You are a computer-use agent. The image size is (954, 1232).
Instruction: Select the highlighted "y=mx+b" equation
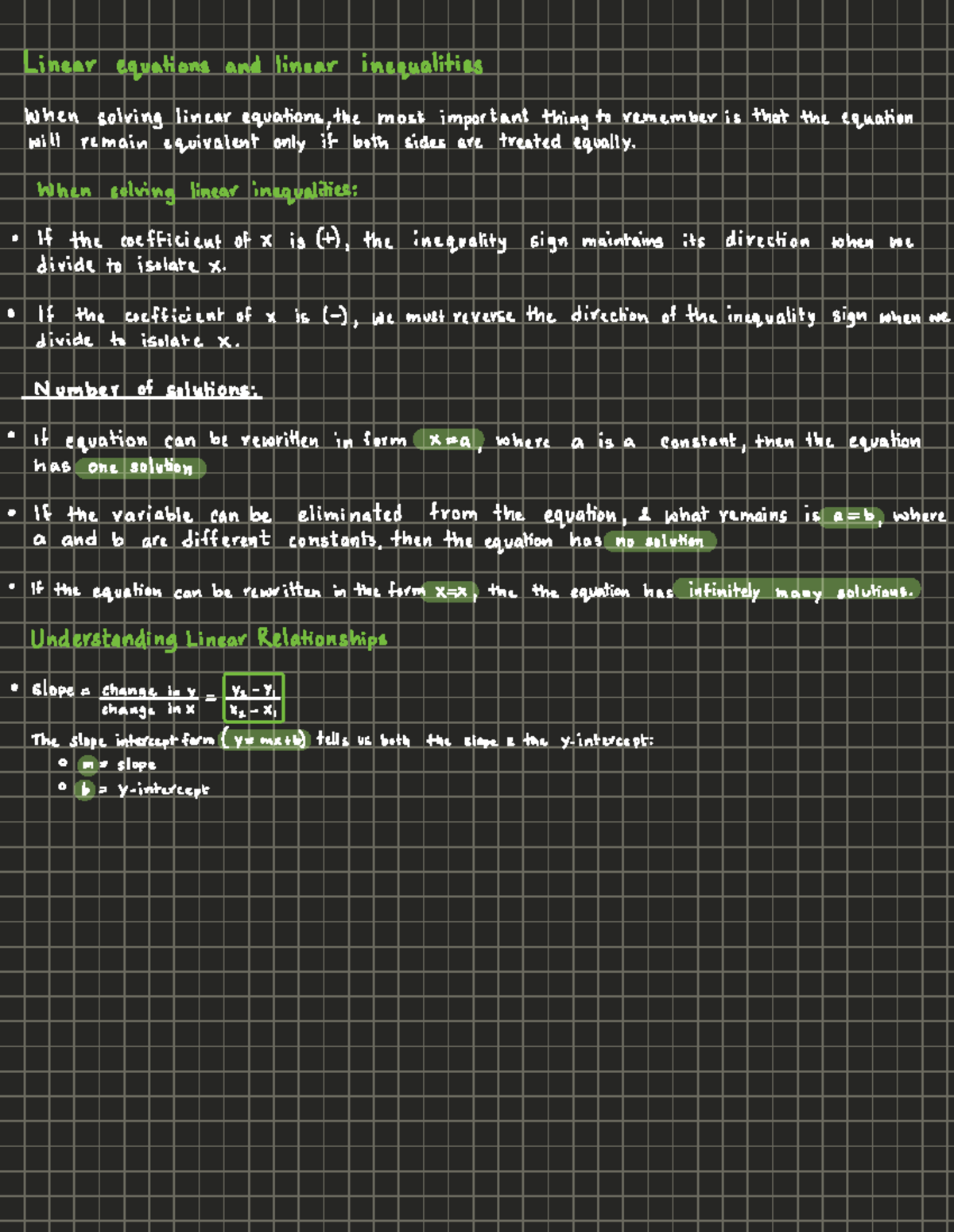coord(266,741)
